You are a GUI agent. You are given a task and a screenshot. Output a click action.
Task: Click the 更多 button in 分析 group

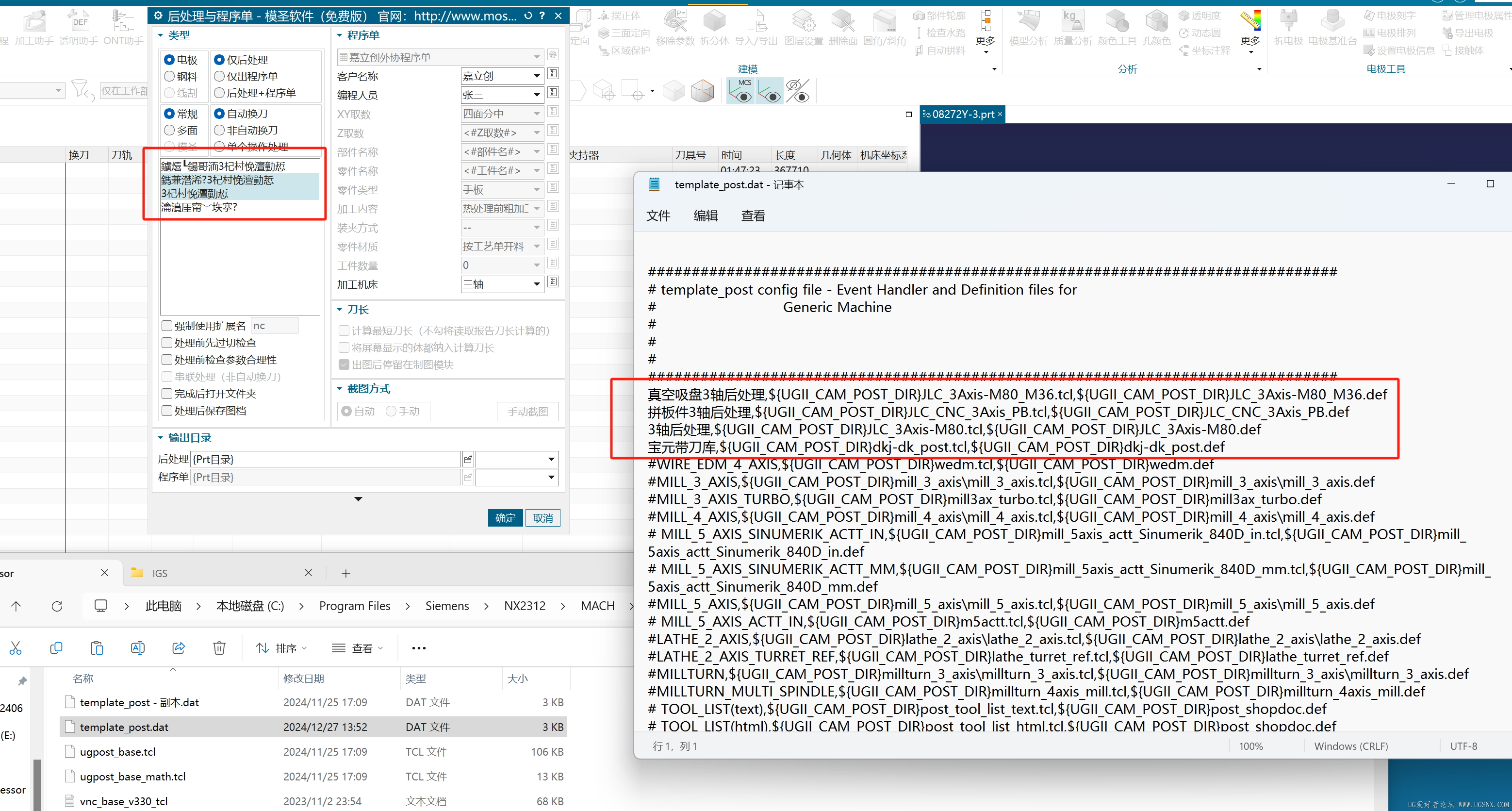coord(1251,33)
